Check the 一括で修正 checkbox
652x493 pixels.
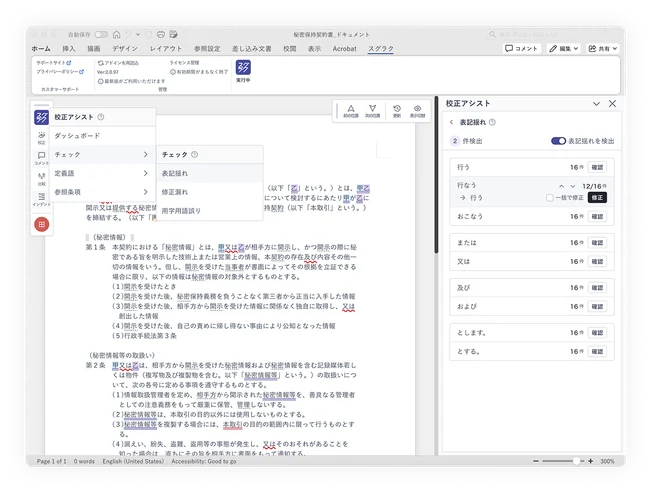(549, 198)
